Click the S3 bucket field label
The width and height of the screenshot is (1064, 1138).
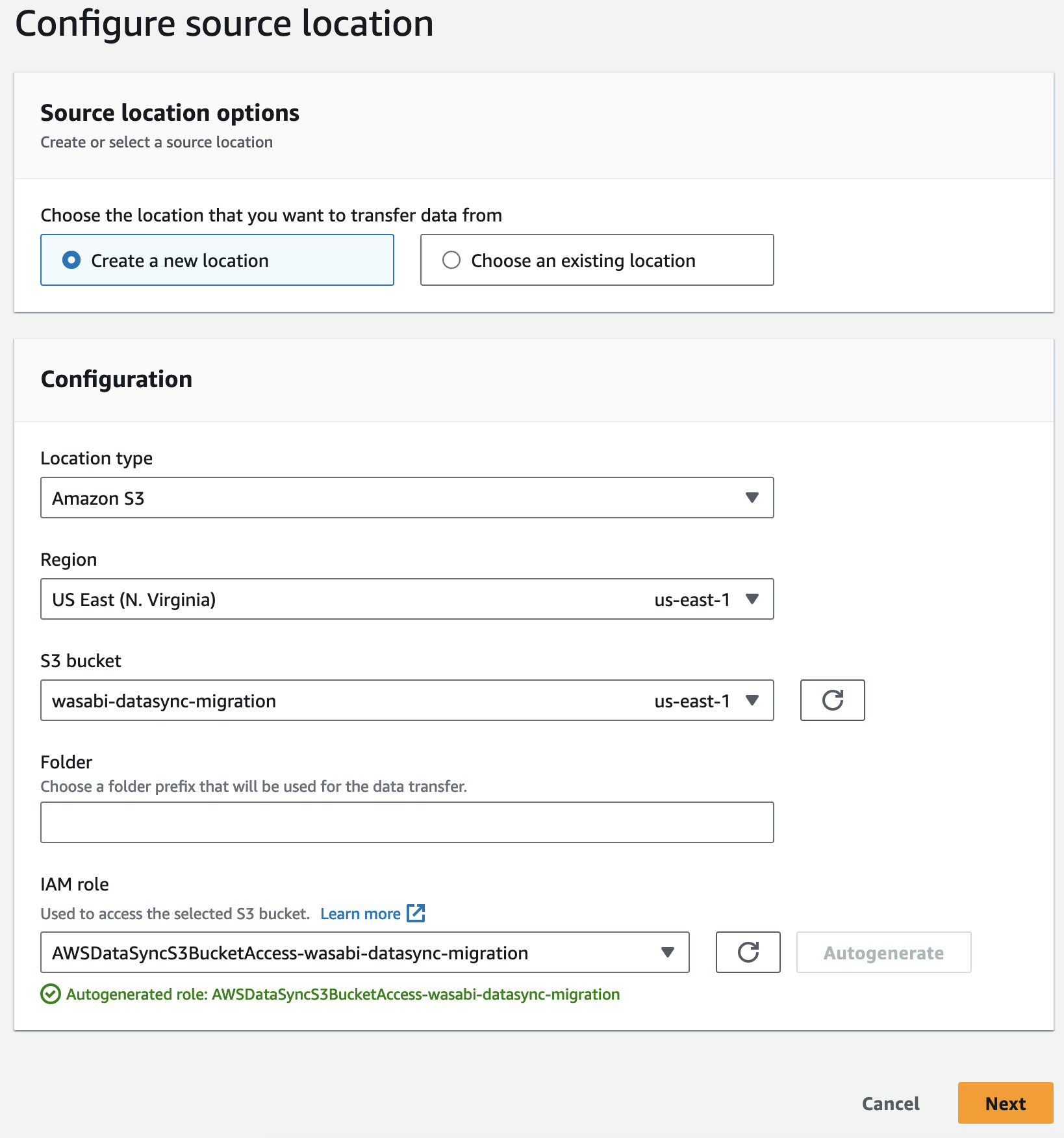(81, 661)
